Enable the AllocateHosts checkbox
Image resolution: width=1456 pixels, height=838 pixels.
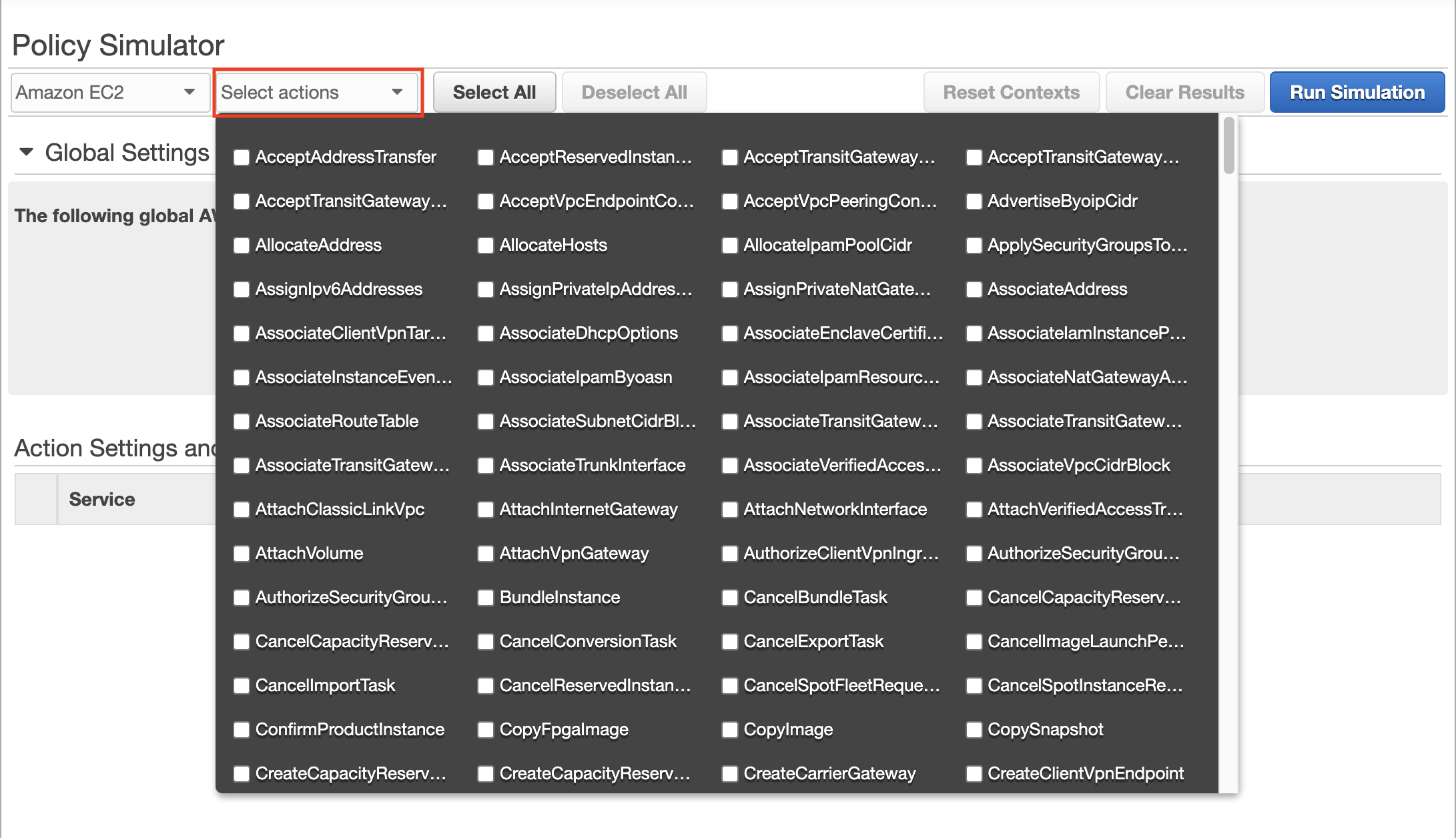point(486,246)
